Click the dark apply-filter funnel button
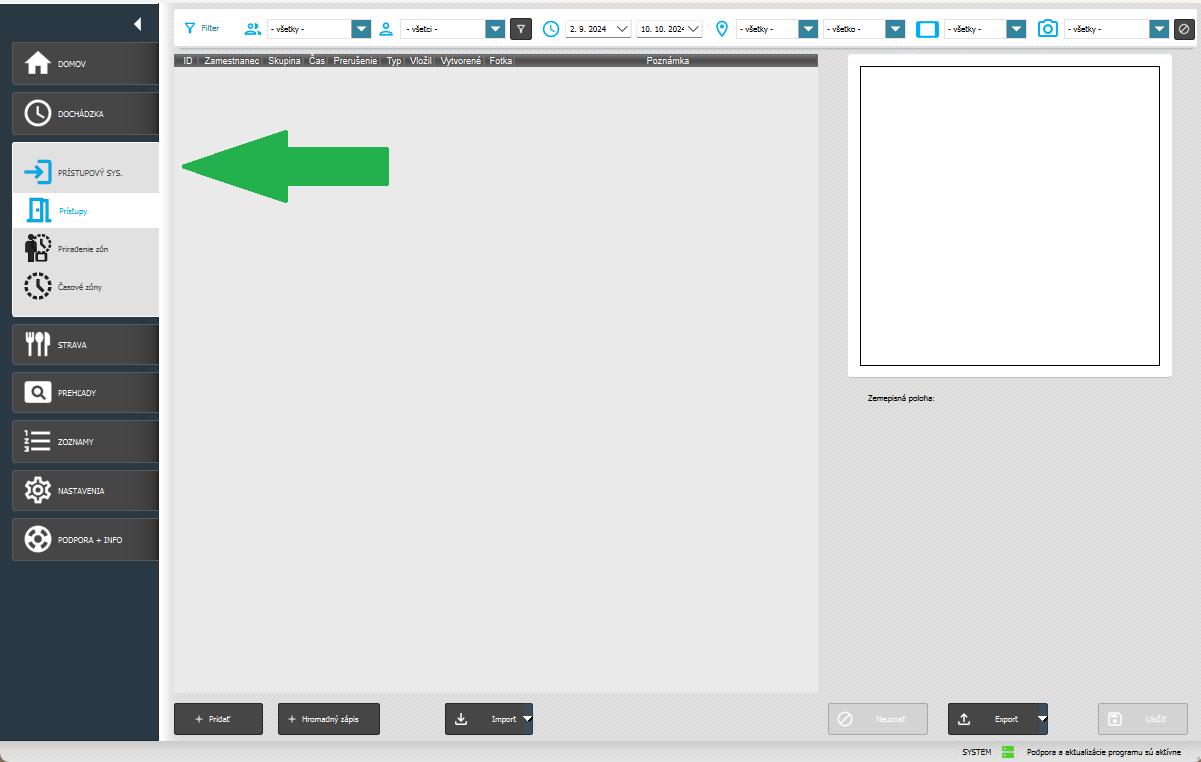 520,29
